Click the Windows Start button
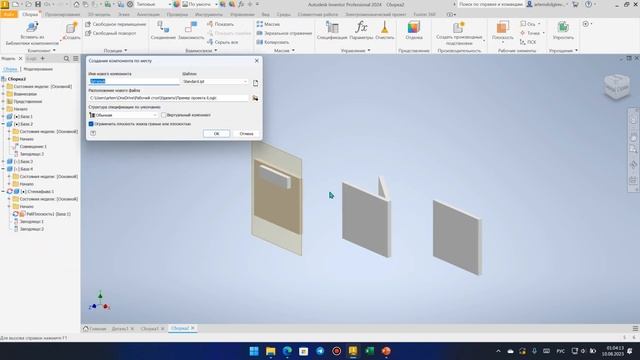The image size is (640, 360). [254, 351]
